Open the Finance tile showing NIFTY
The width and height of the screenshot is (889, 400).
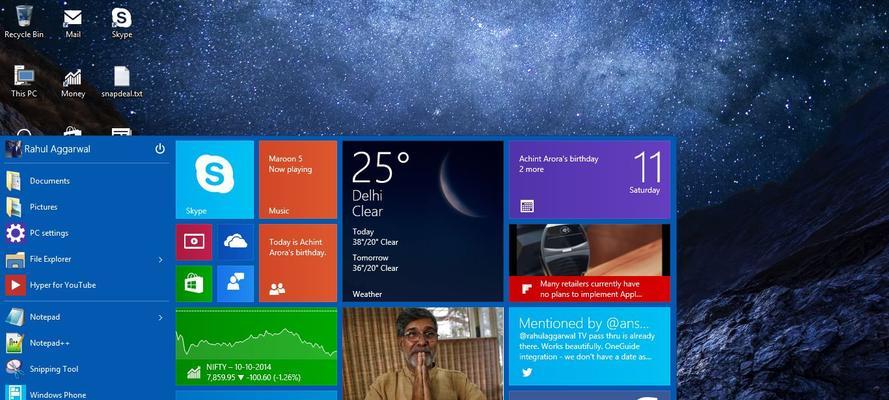pyautogui.click(x=256, y=346)
